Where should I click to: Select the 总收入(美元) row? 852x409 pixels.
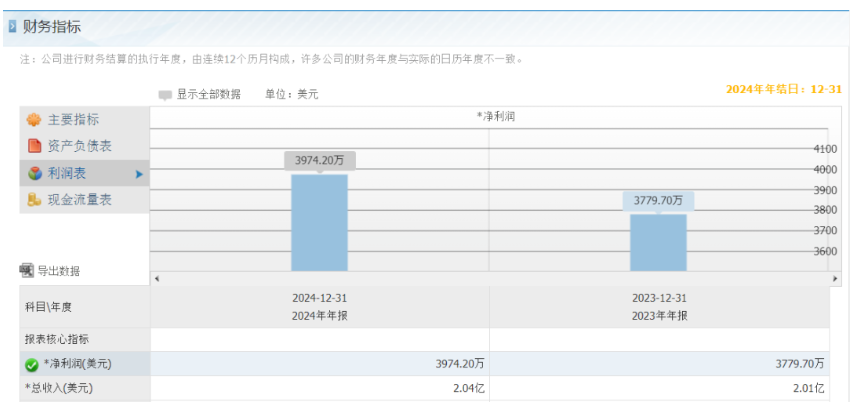(x=424, y=388)
